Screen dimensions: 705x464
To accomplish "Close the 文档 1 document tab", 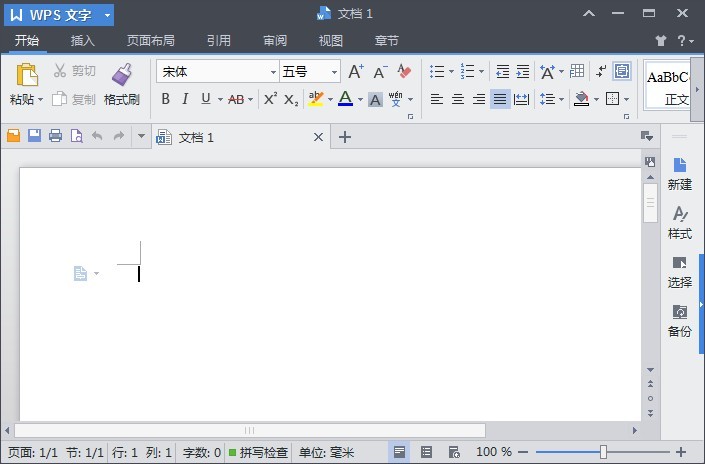I will 318,137.
